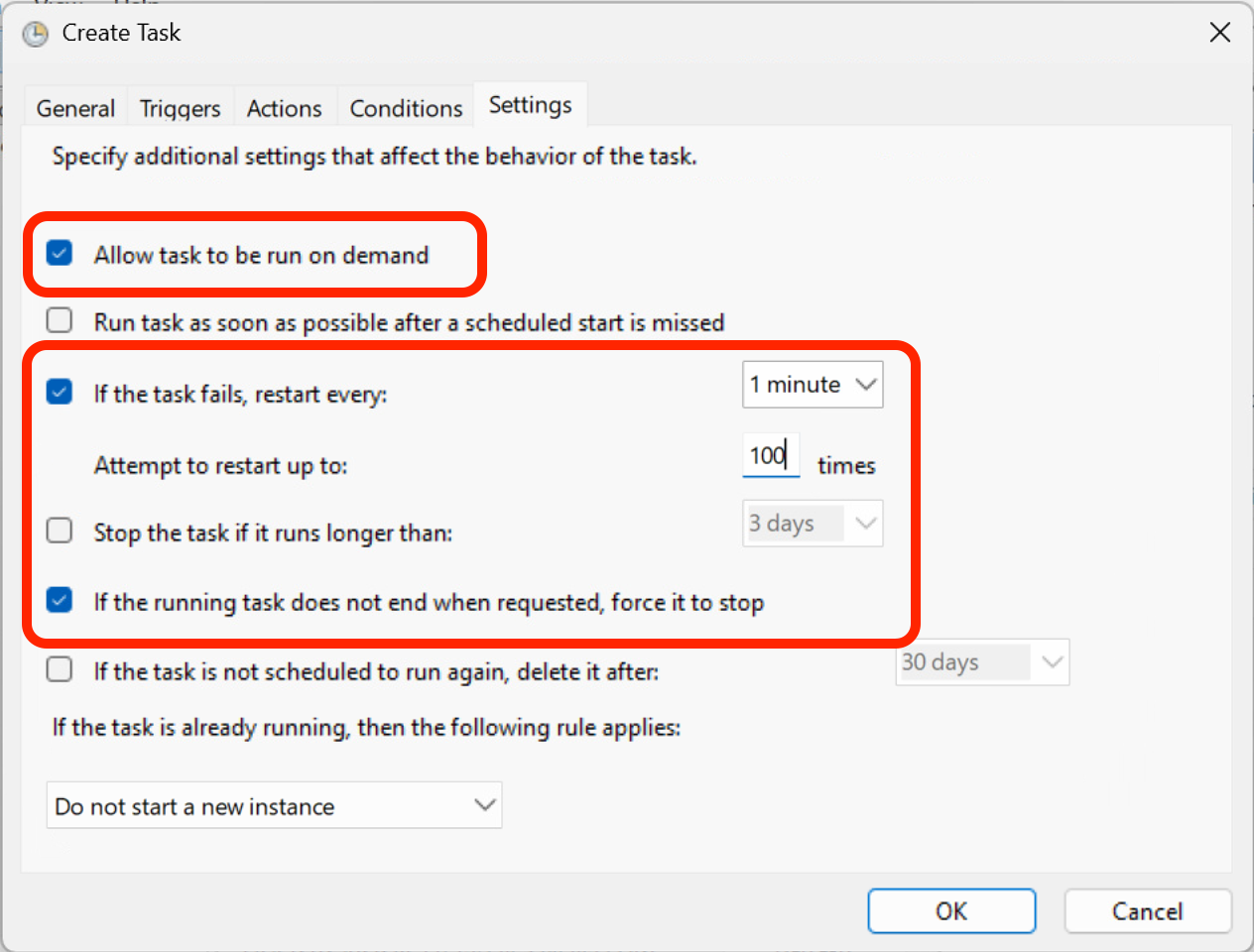Disable the restart-on-failure checkbox
Viewport: 1254px width, 952px height.
60,392
